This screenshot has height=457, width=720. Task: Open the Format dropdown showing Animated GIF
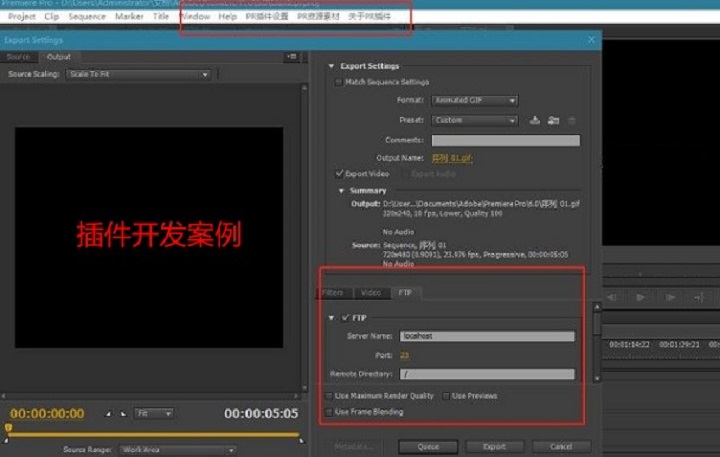click(x=474, y=100)
